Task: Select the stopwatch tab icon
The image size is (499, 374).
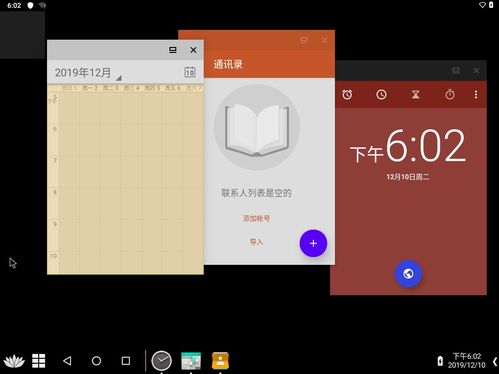Action: click(450, 95)
